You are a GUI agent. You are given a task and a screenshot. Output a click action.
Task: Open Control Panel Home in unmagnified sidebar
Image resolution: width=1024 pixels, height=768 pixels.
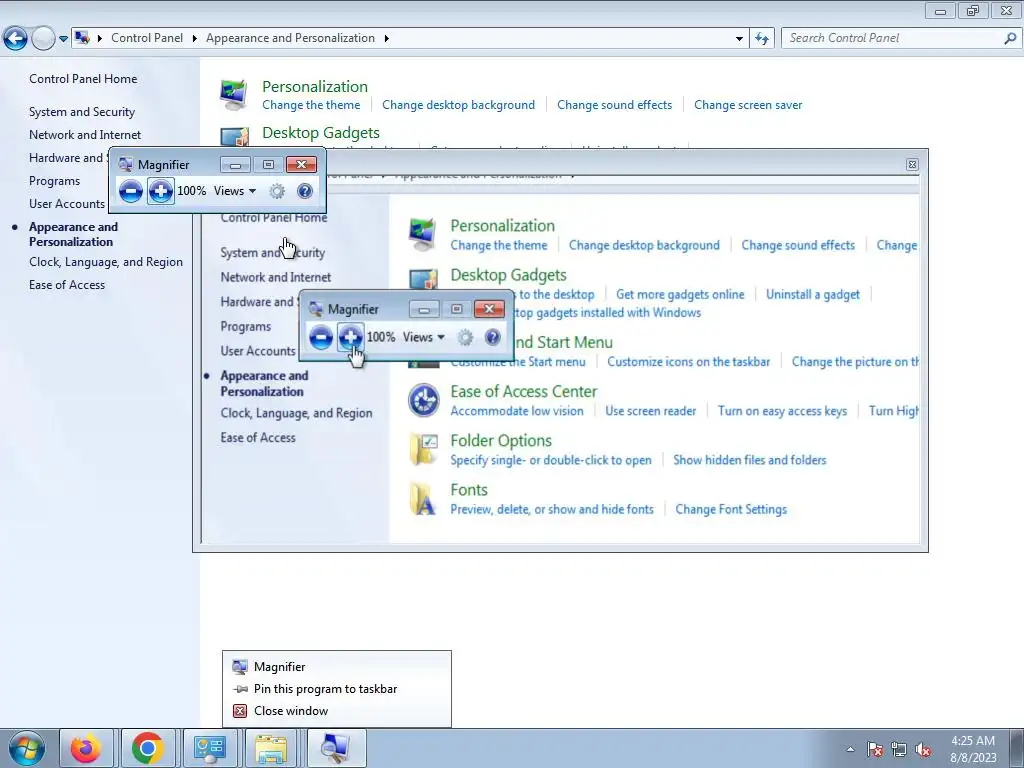pos(83,79)
